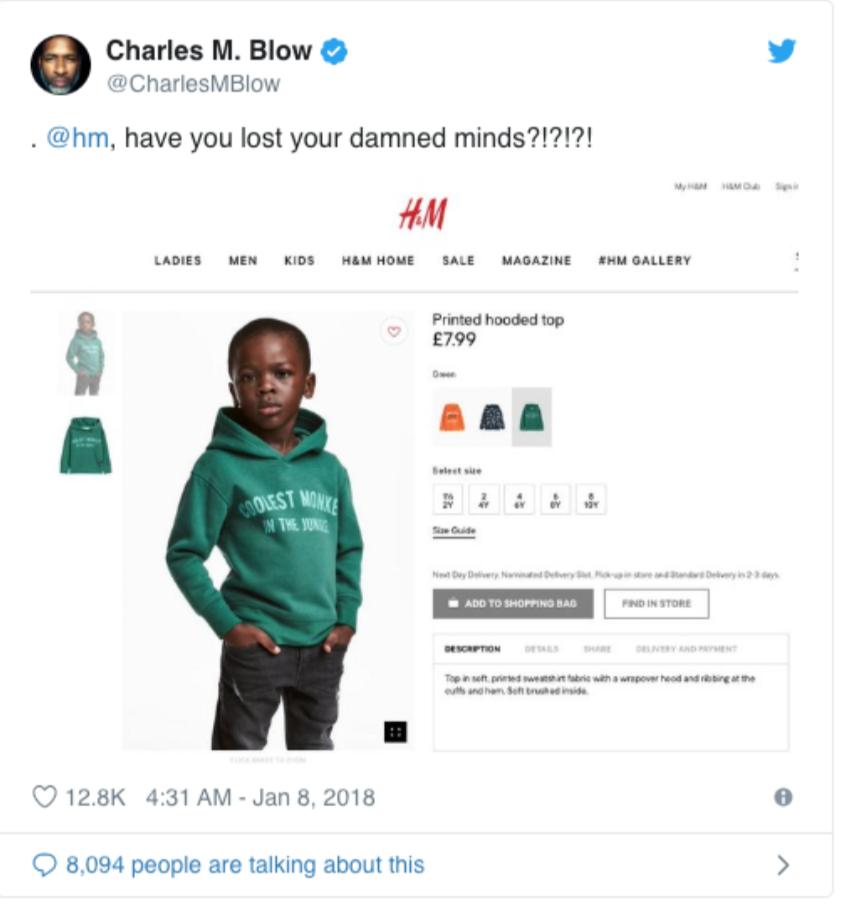
Task: Click the blue verified badge
Action: click(x=334, y=52)
